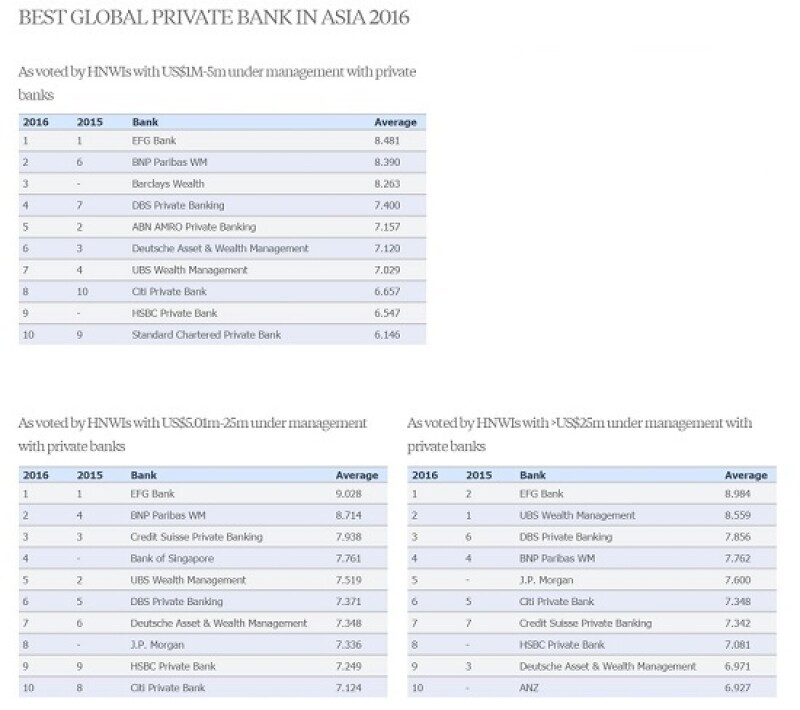Click ABN AMRO Private Banking entry

194,227
